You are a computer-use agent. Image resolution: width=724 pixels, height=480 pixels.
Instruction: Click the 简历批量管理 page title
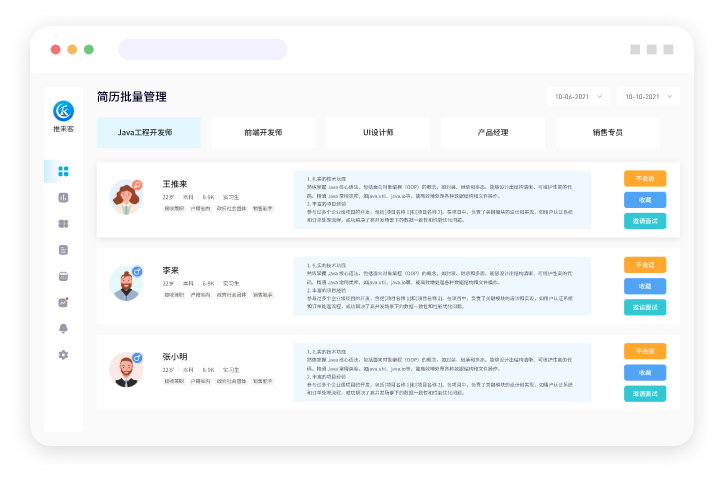[x=132, y=97]
